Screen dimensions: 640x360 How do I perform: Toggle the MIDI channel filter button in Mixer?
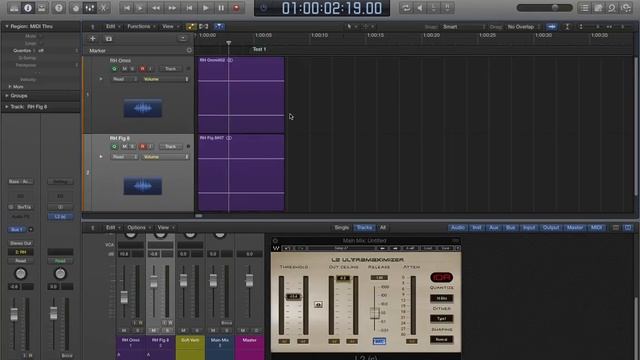tap(596, 228)
